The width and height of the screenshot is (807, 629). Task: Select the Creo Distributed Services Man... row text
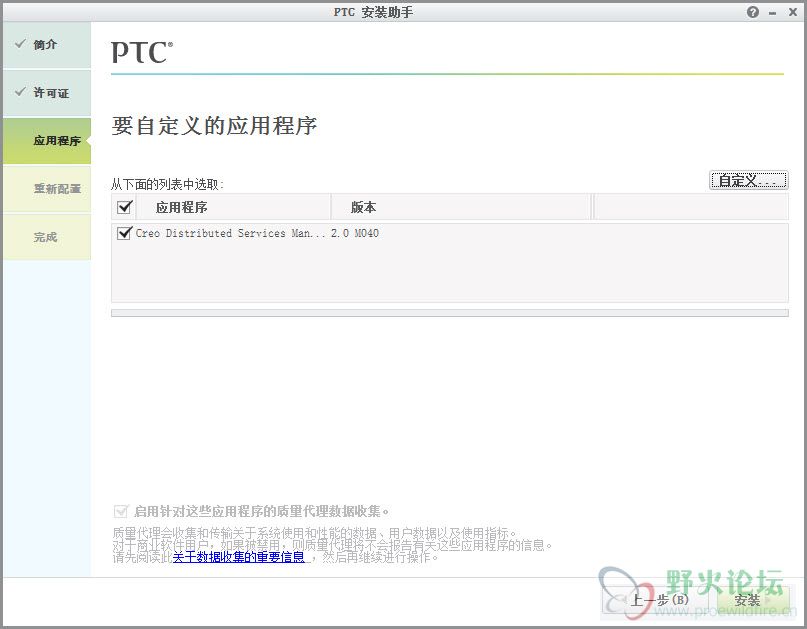pos(230,233)
